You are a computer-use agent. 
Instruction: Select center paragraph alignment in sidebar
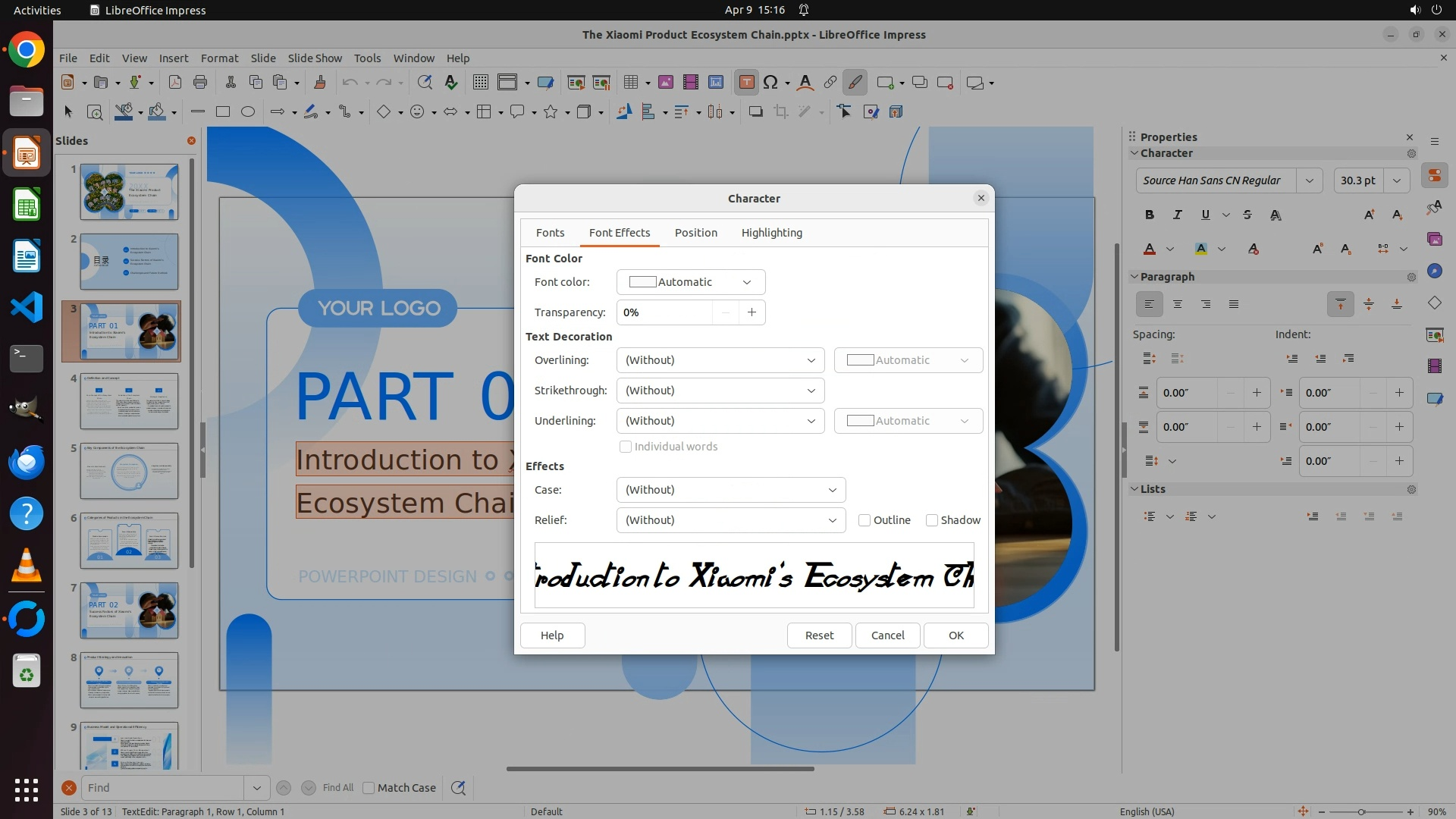pos(1178,304)
